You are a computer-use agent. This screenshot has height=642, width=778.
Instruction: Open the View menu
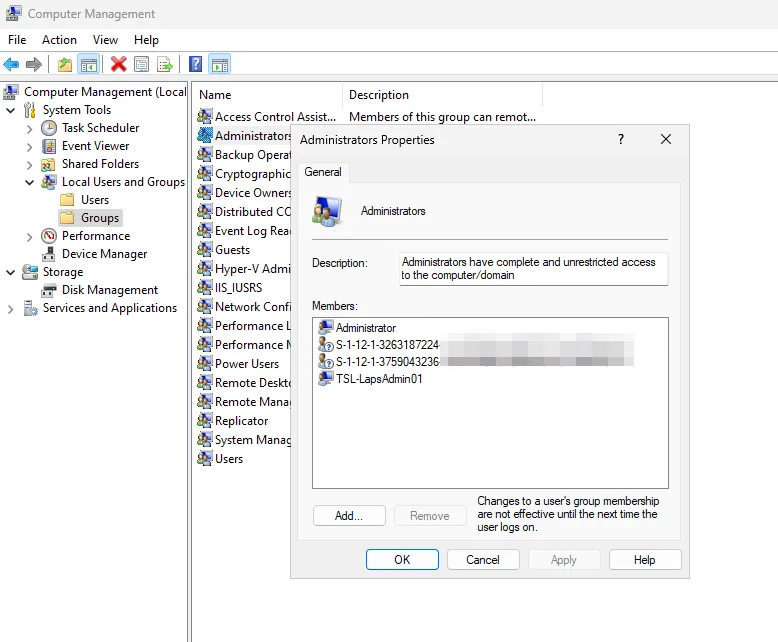105,40
